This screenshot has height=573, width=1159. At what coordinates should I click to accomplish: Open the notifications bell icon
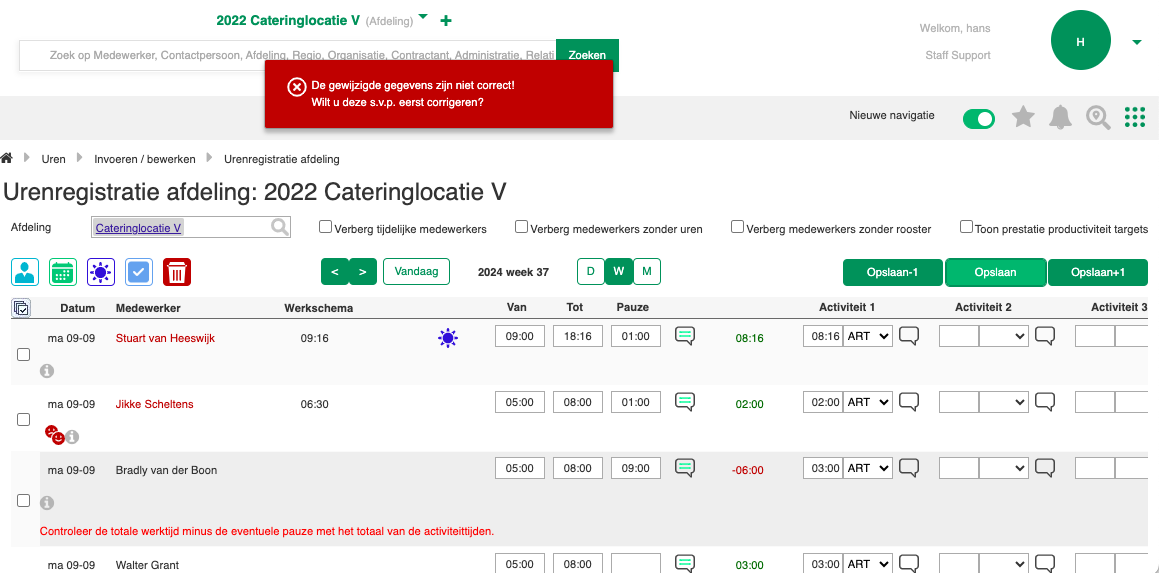(1060, 118)
